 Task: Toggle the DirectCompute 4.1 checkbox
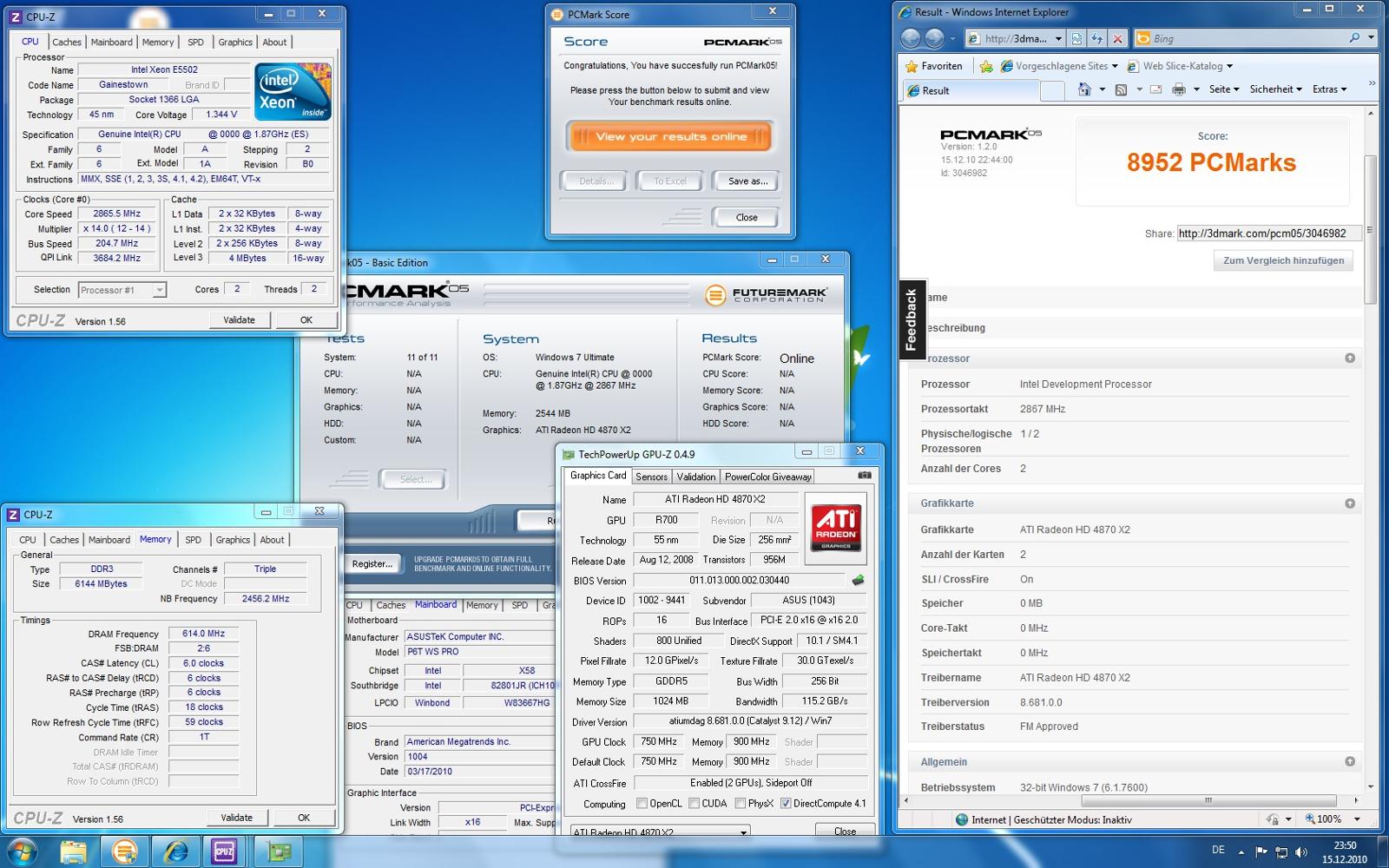786,804
